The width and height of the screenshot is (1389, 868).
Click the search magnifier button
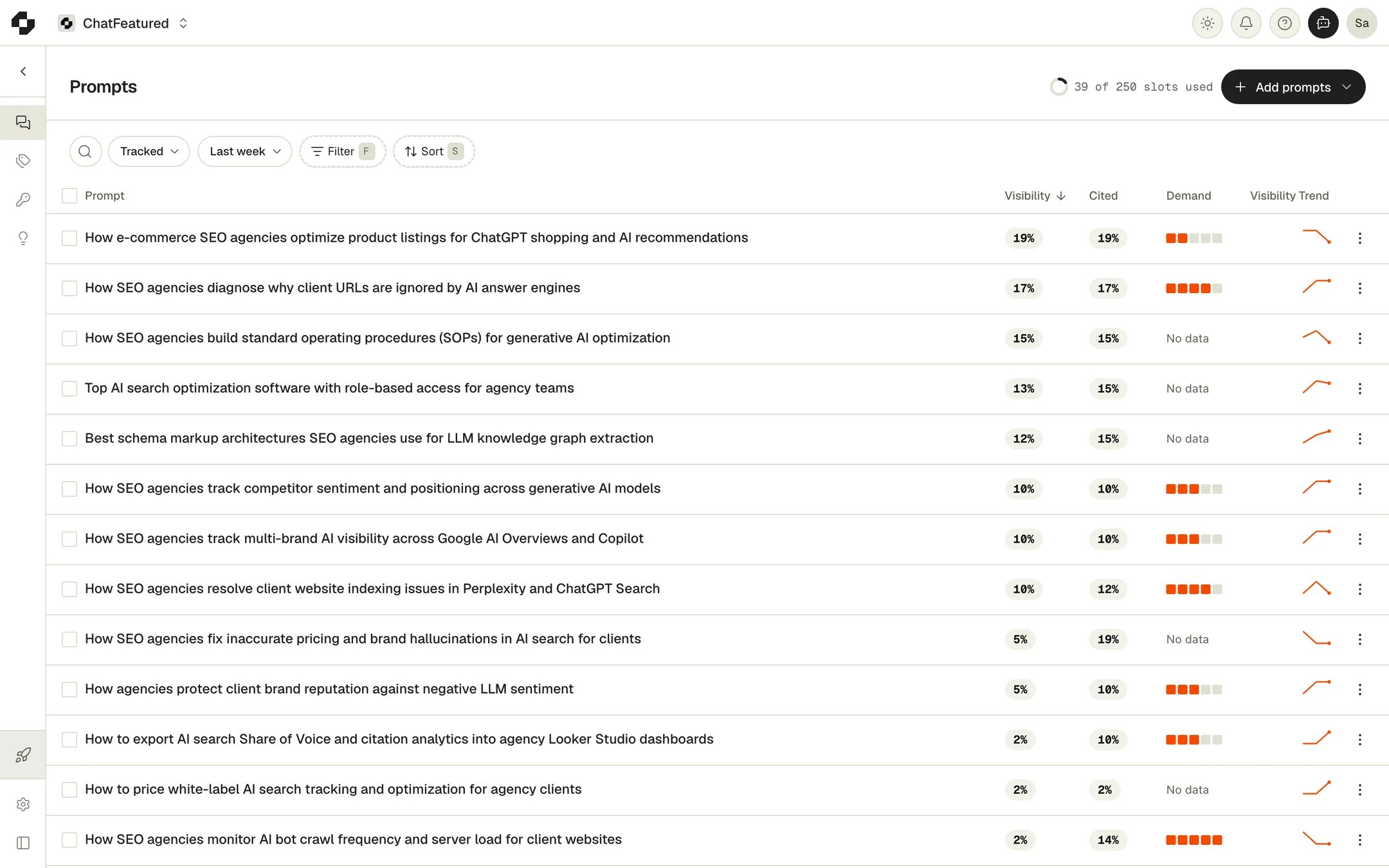(86, 151)
